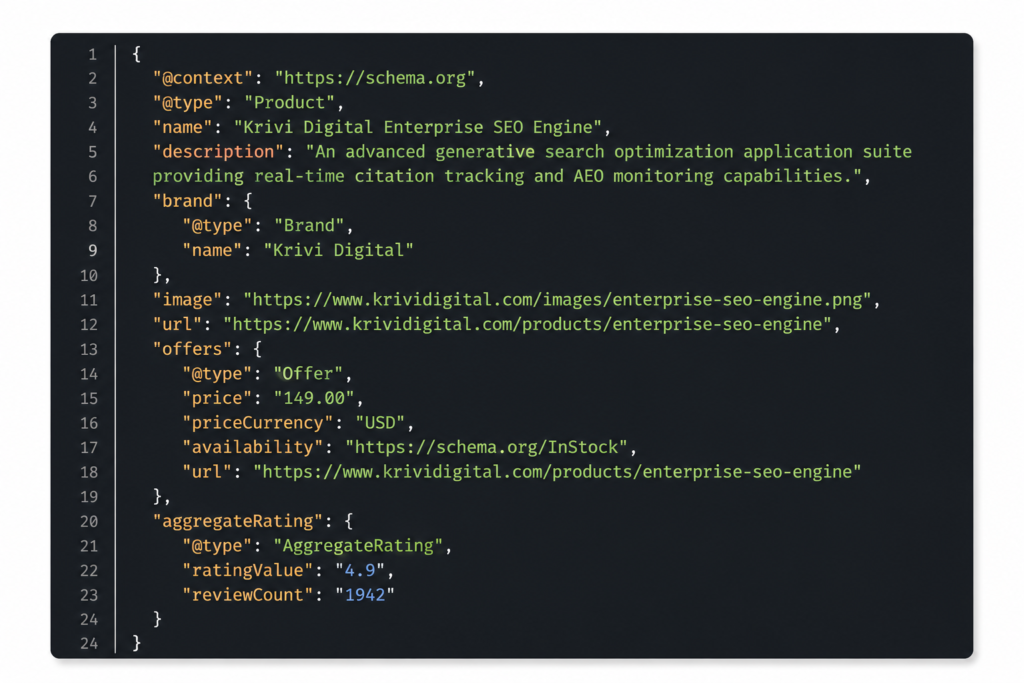Click the "priceCurrency" key

tap(258, 423)
